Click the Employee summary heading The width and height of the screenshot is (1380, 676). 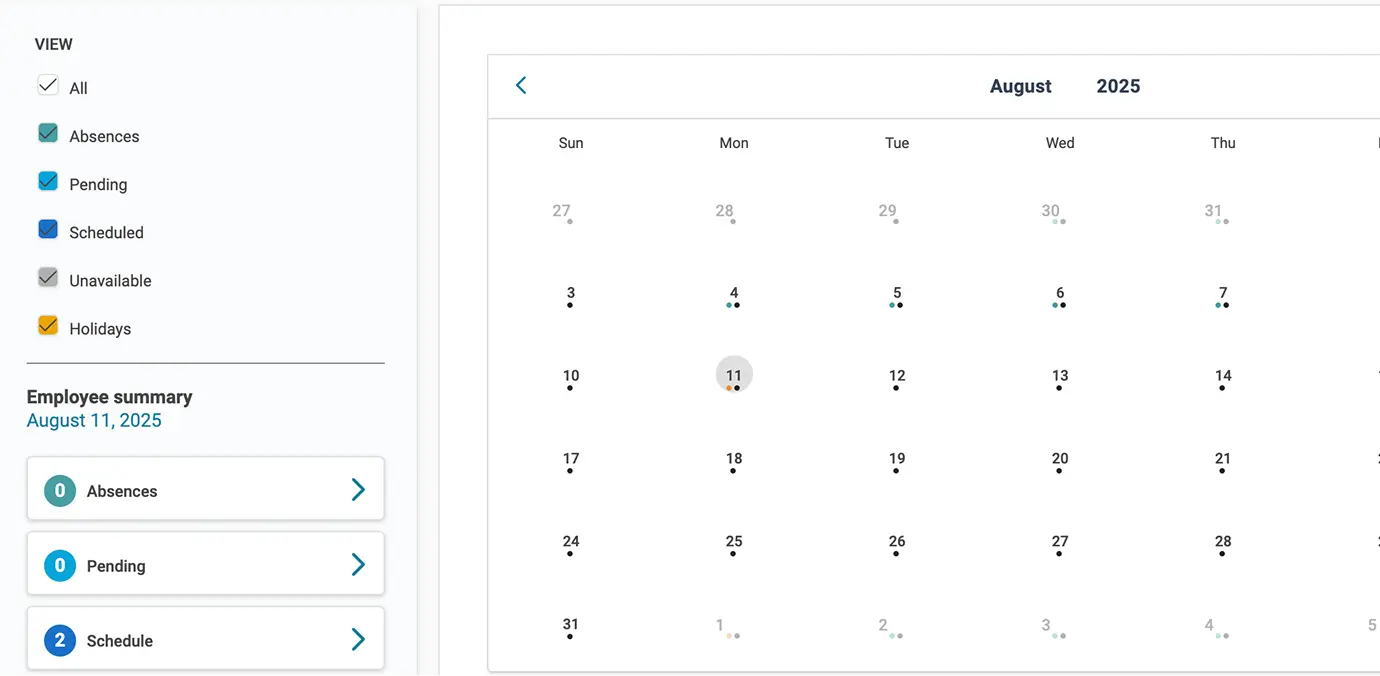[x=110, y=396]
